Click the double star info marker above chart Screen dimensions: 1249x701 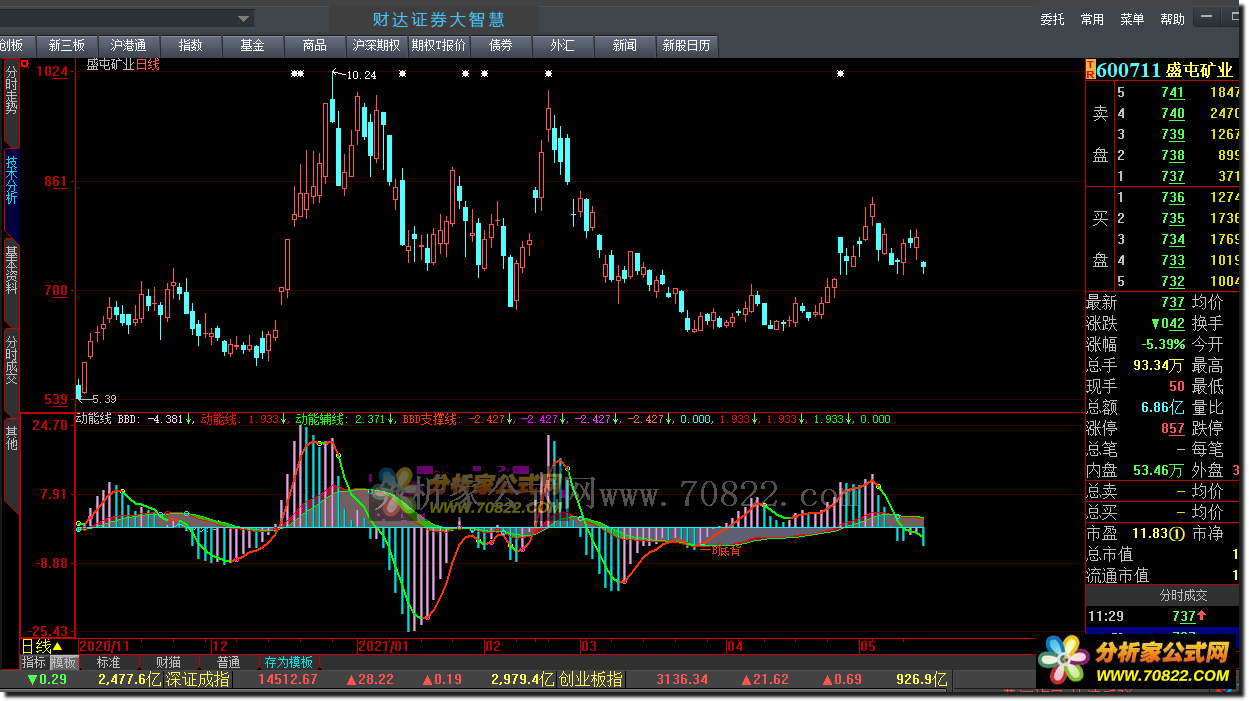pos(297,73)
